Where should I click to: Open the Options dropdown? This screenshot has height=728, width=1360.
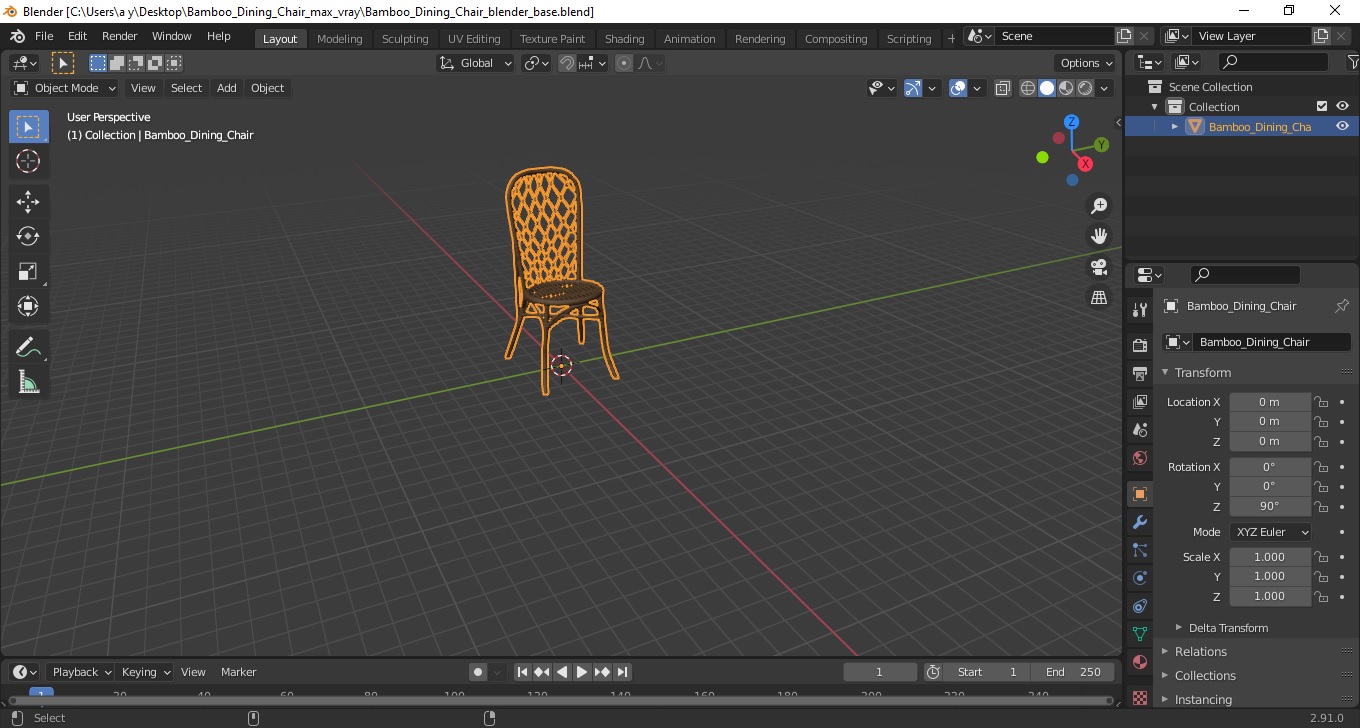tap(1087, 63)
